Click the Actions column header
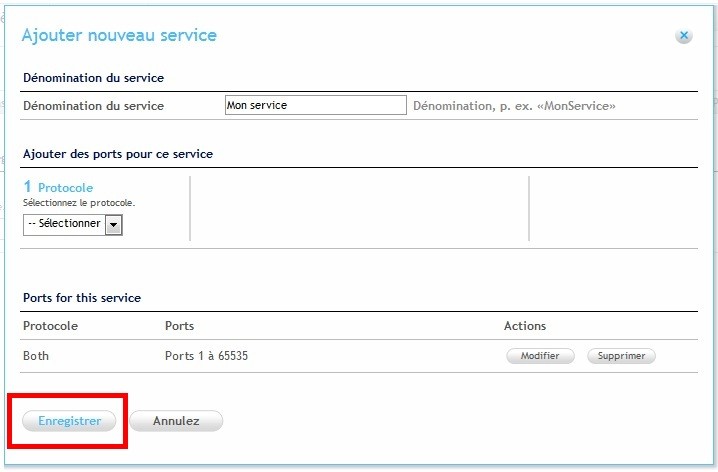The height and width of the screenshot is (472, 718). point(524,326)
